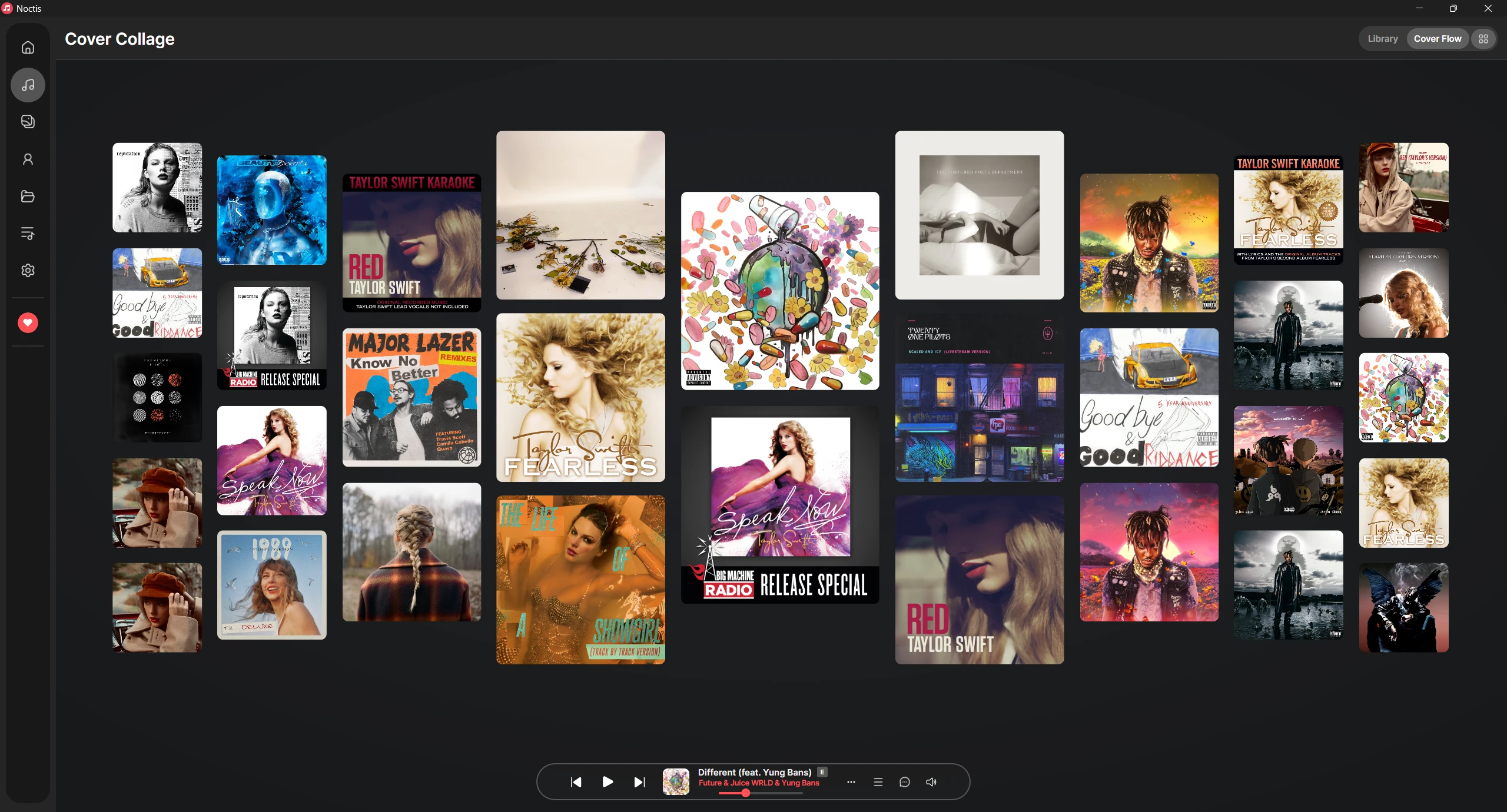This screenshot has height=812, width=1507.
Task: Open the Home icon in sidebar
Action: pos(28,48)
